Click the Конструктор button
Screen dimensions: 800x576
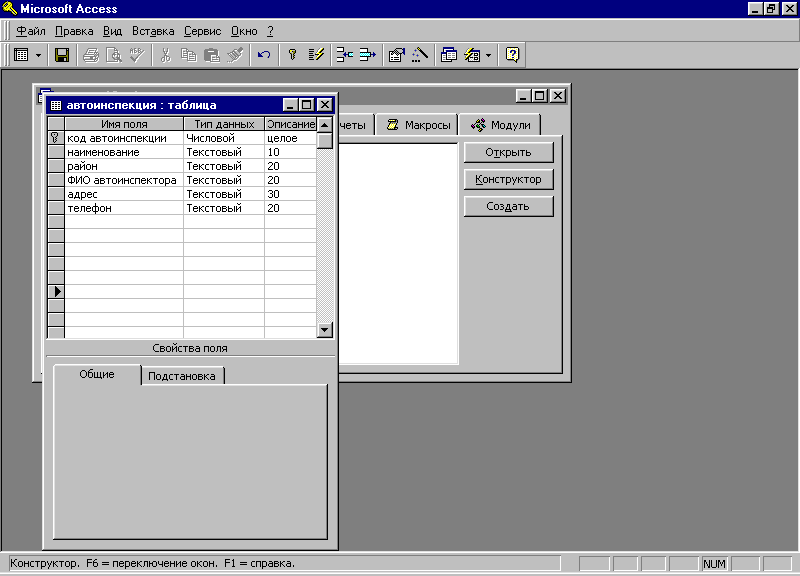pyautogui.click(x=508, y=180)
